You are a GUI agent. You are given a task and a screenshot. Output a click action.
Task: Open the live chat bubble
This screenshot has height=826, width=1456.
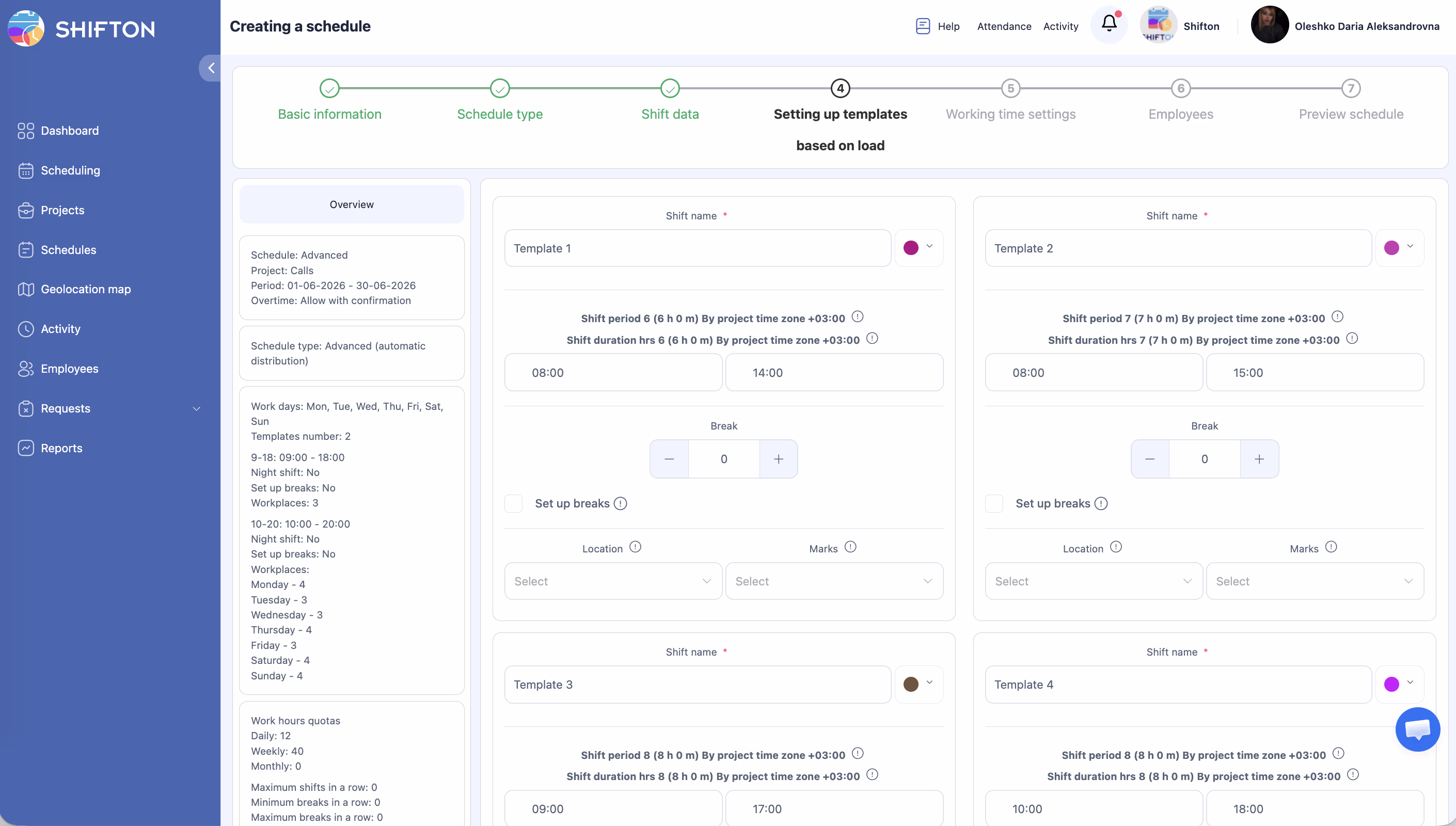1416,729
